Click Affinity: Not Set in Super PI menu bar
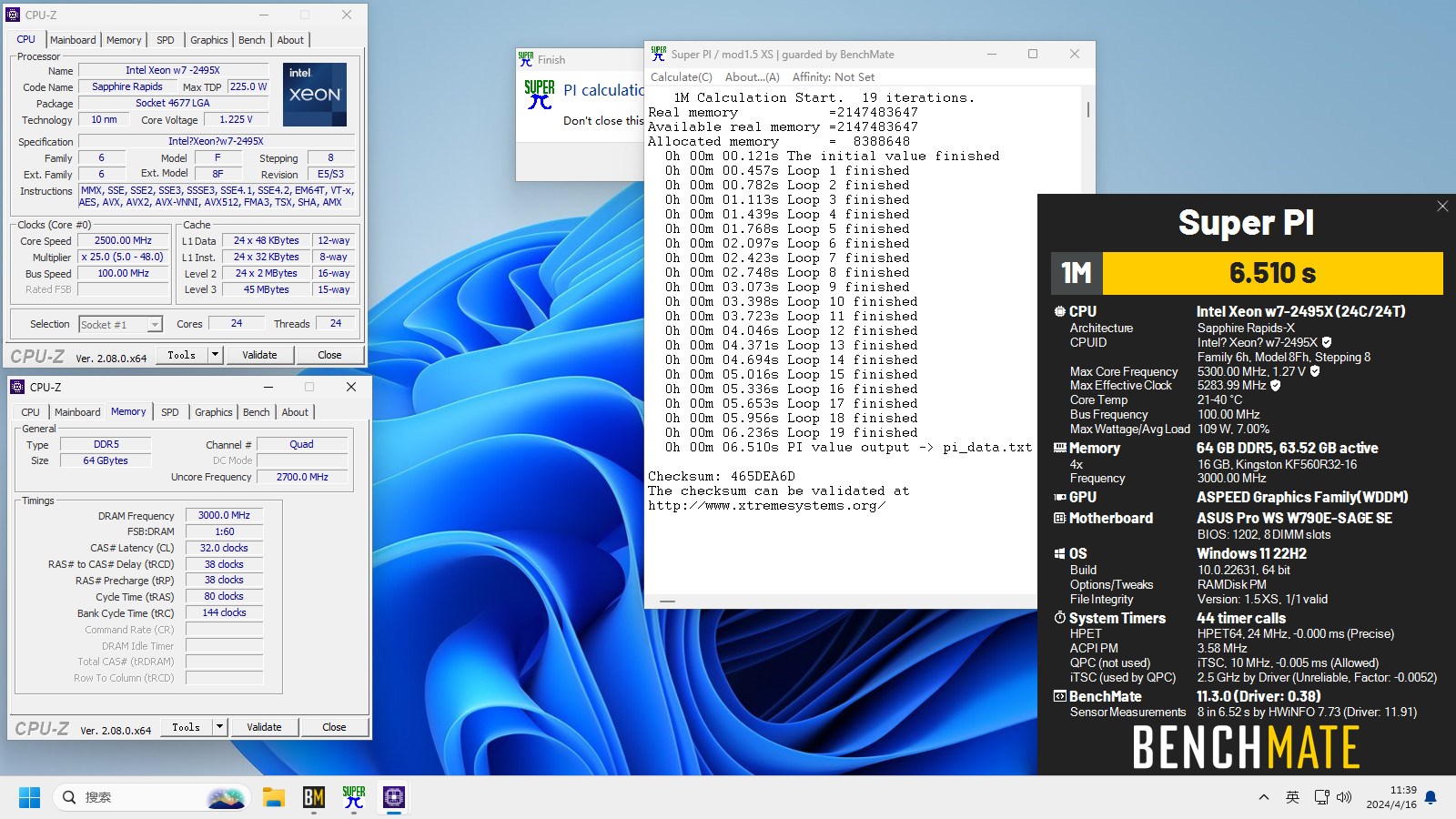 pos(834,77)
